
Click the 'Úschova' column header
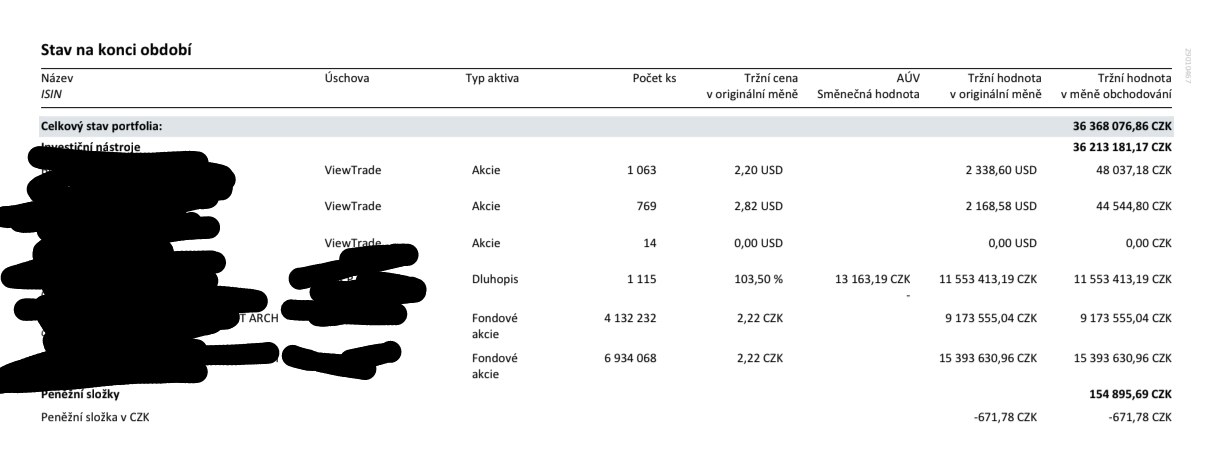[348, 77]
